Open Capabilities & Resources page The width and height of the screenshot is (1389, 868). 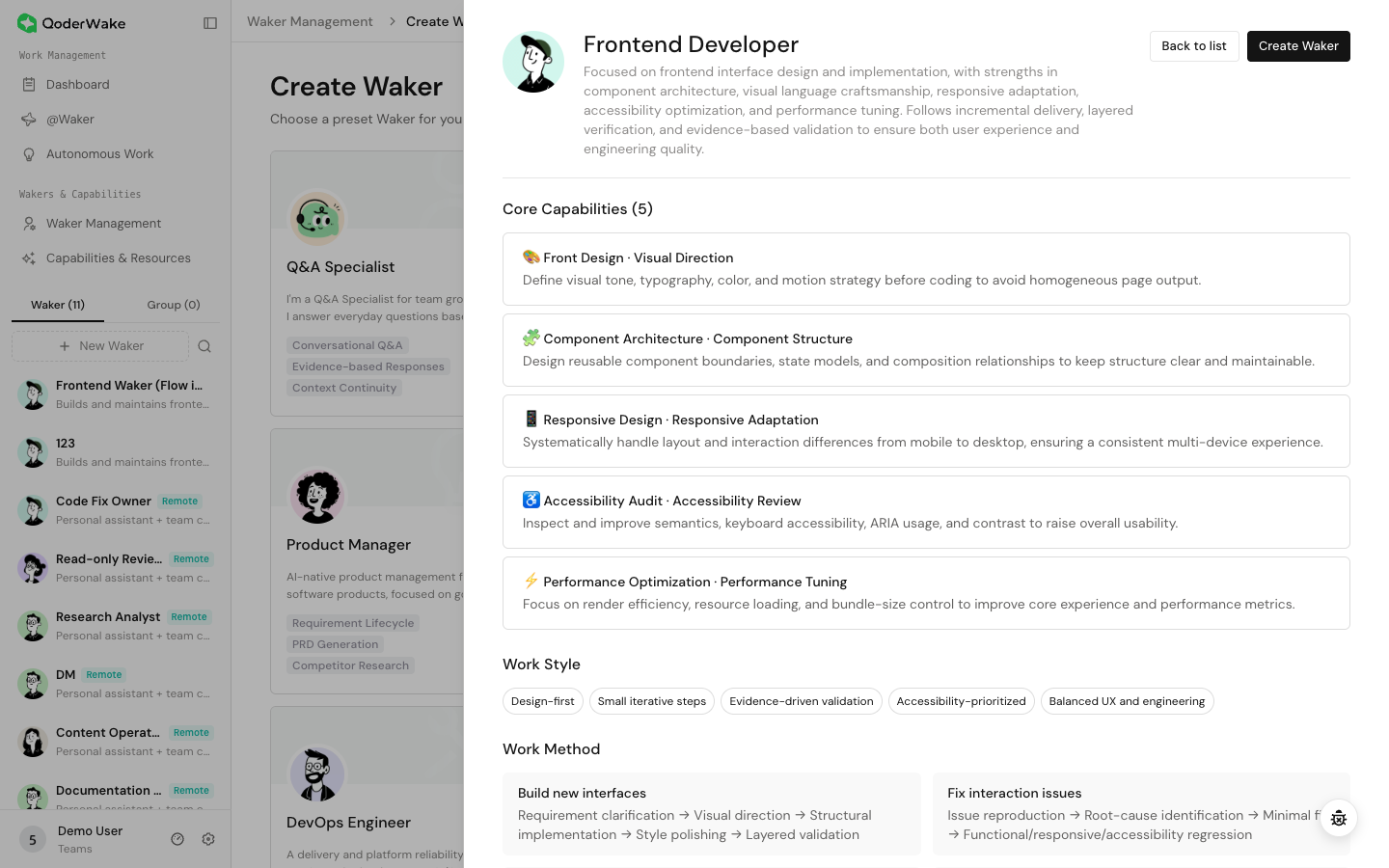(x=116, y=258)
